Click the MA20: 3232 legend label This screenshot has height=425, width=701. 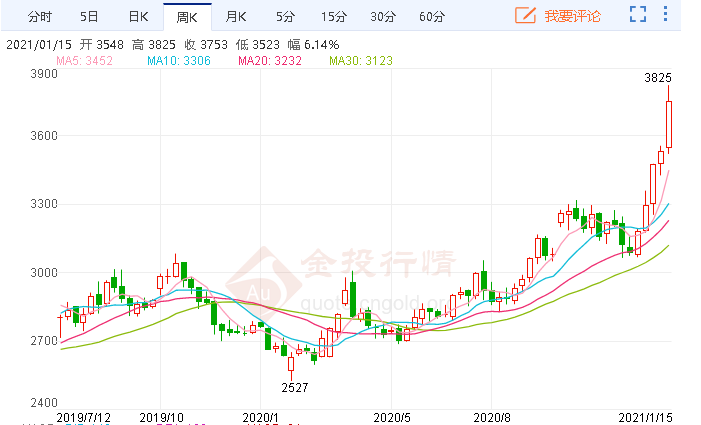(x=271, y=62)
